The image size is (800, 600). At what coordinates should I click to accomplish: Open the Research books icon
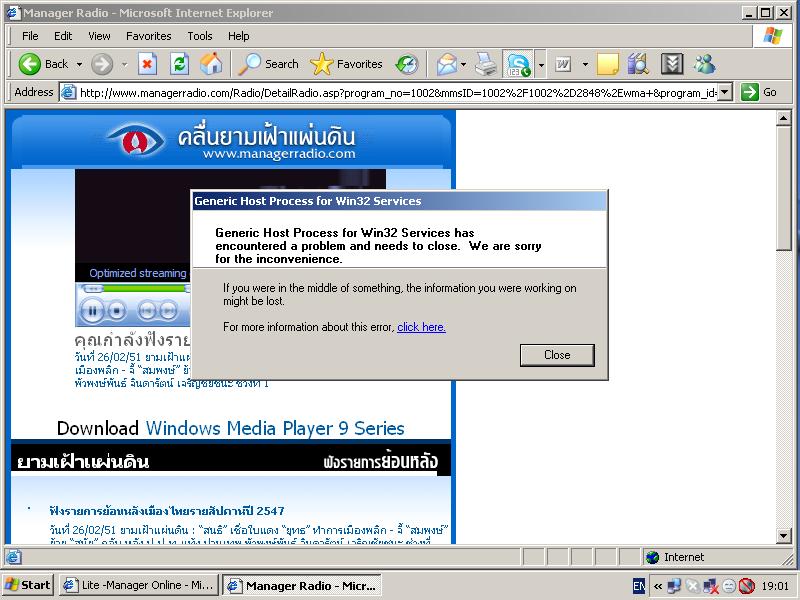tap(638, 64)
